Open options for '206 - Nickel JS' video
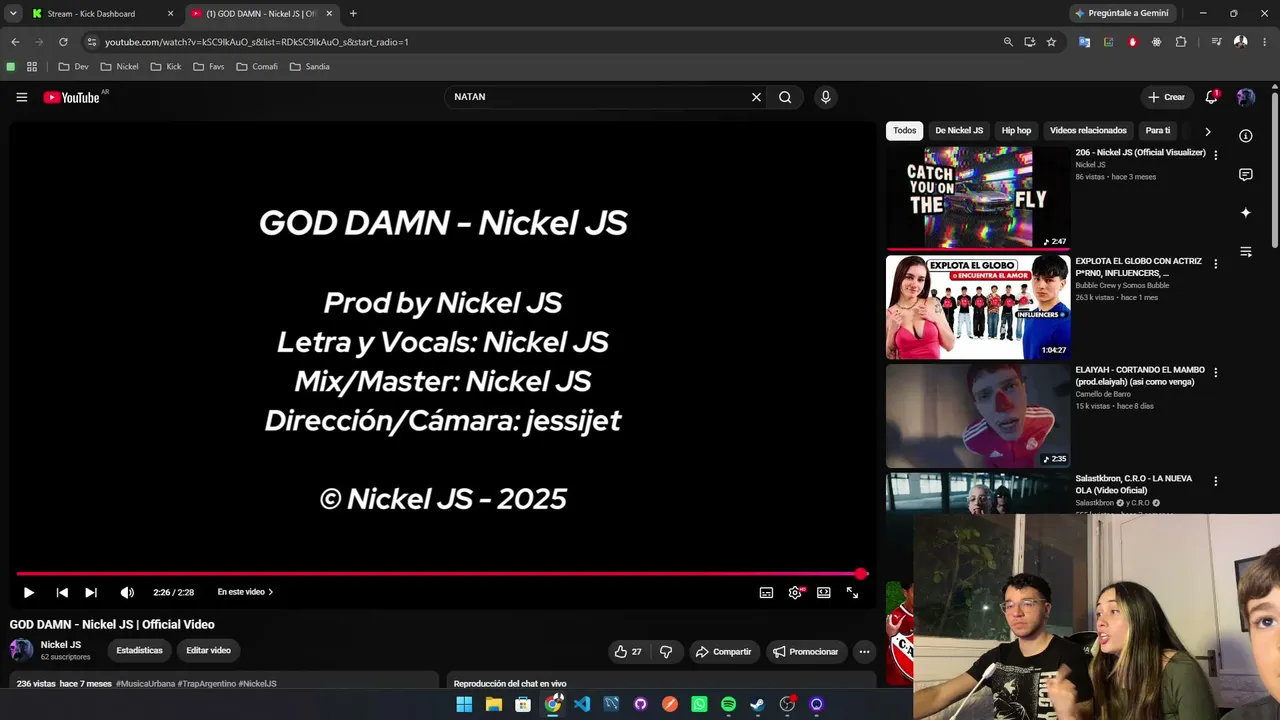The image size is (1280, 720). (1215, 155)
